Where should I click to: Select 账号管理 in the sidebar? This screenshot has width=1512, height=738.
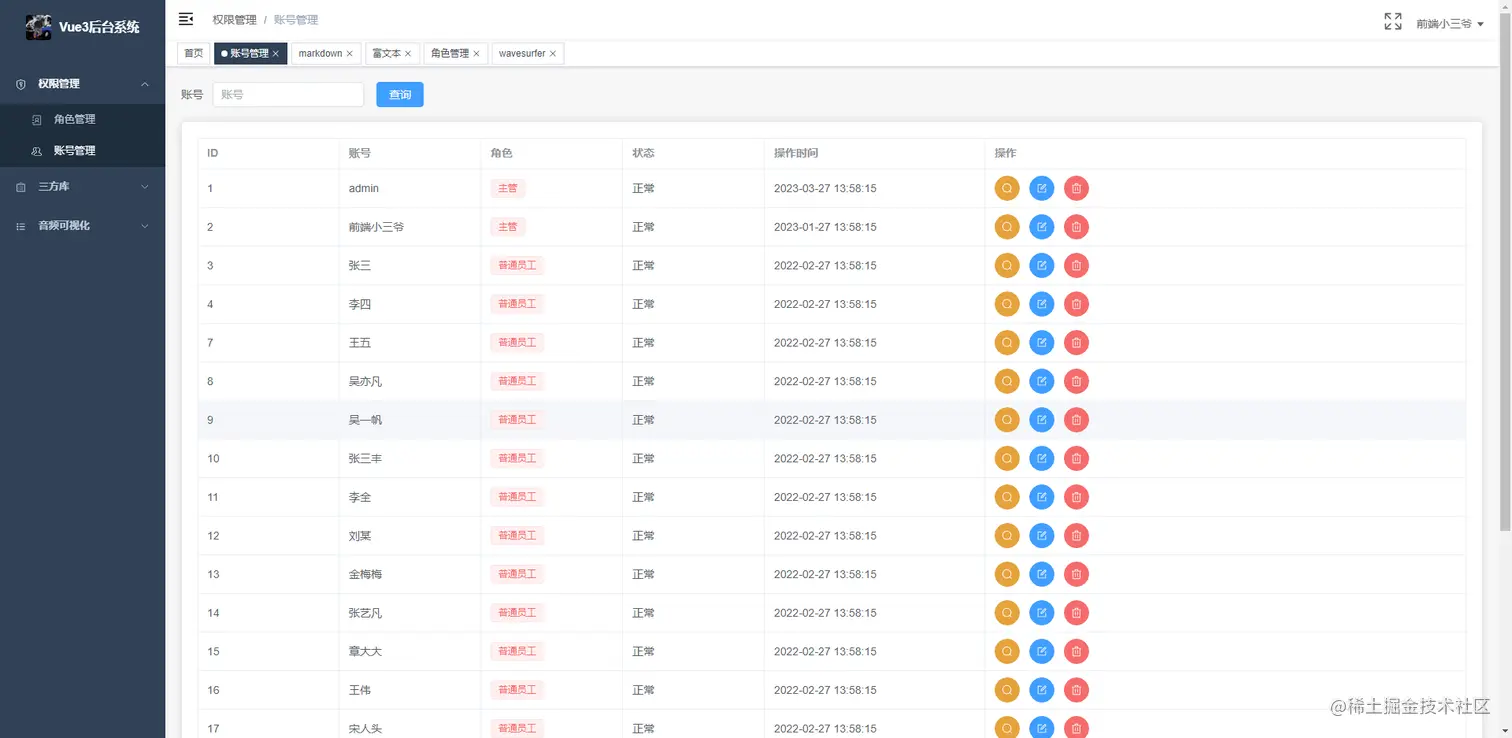tap(82, 151)
